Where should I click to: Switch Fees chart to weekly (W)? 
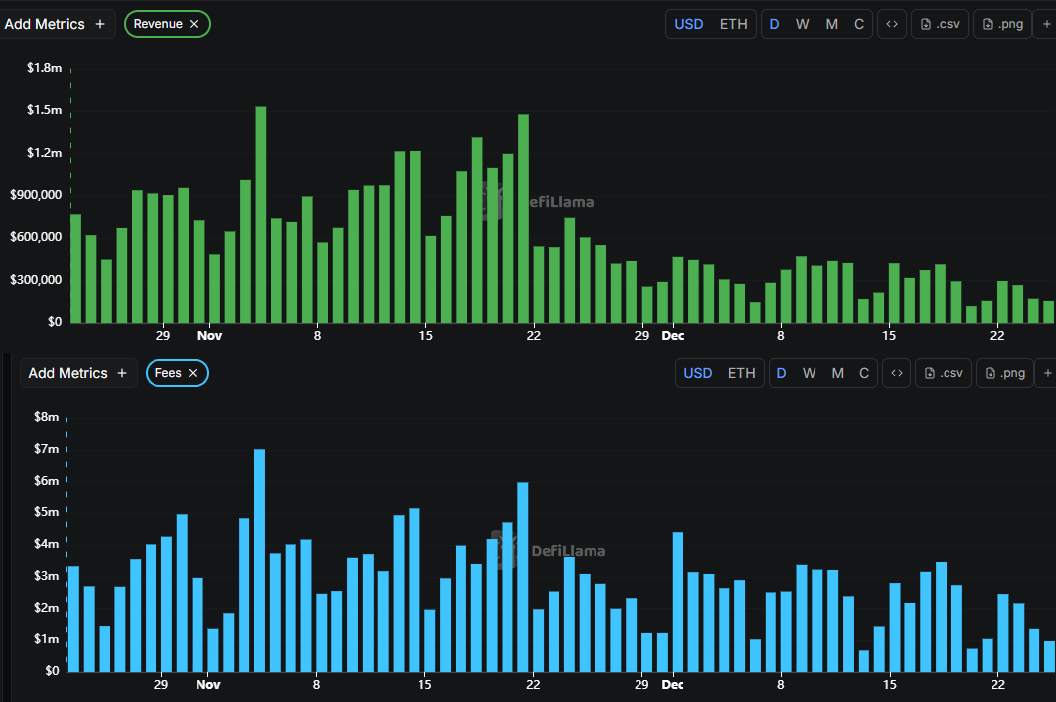(x=810, y=373)
